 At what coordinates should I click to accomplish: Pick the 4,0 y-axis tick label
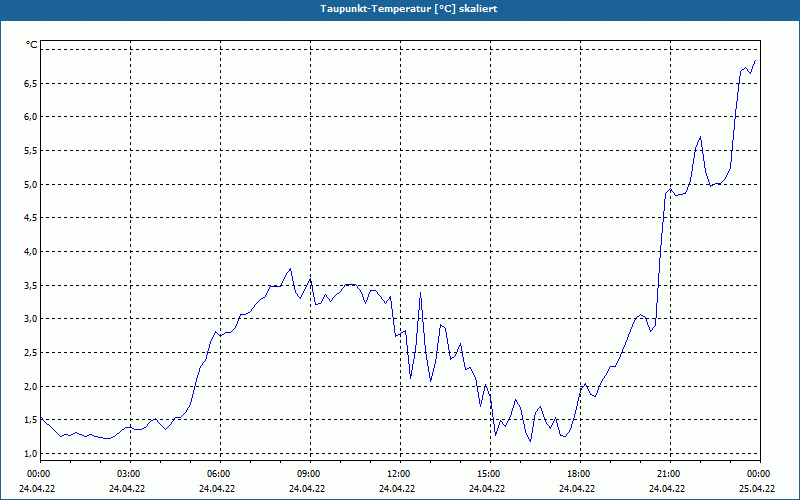(31, 252)
